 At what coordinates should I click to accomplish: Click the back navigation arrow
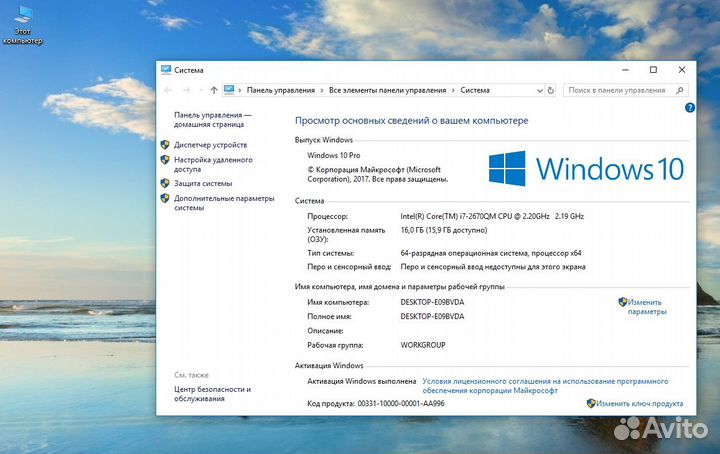[168, 90]
